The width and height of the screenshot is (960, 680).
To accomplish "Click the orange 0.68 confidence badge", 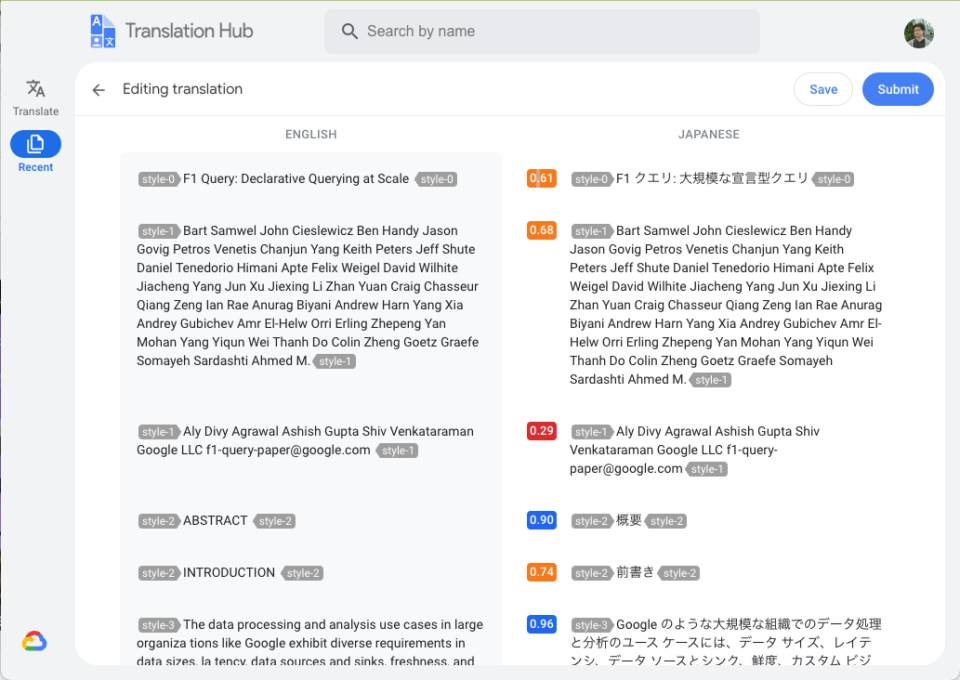I will tap(541, 230).
